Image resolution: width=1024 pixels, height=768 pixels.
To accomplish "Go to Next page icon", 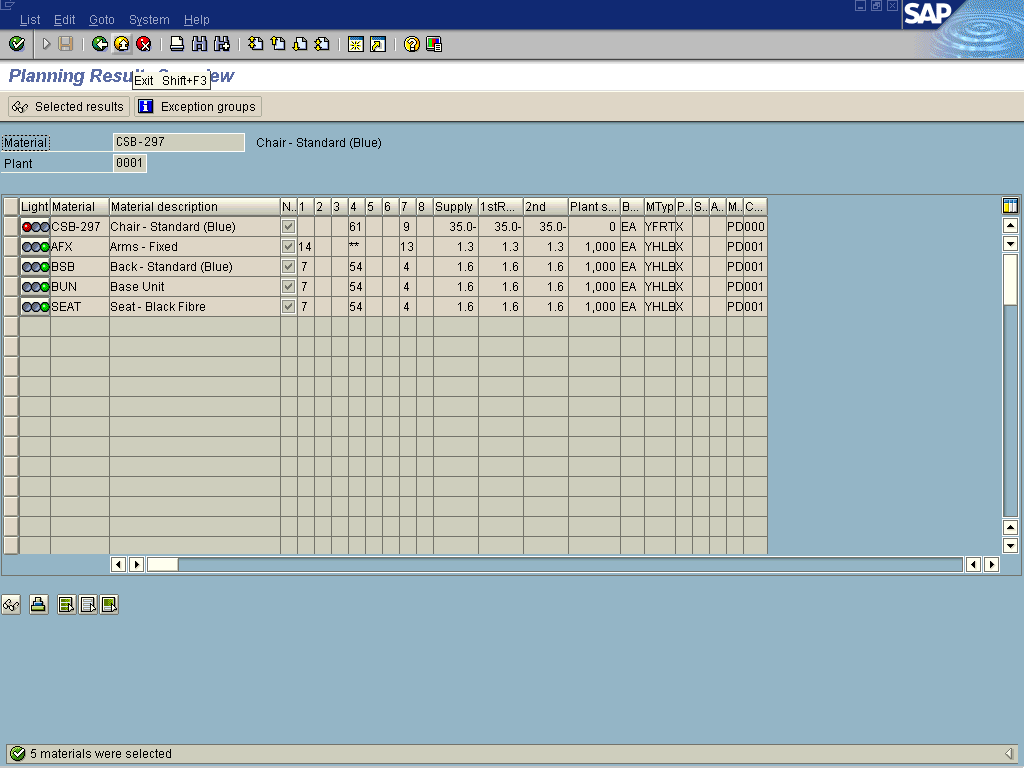I will (x=300, y=44).
